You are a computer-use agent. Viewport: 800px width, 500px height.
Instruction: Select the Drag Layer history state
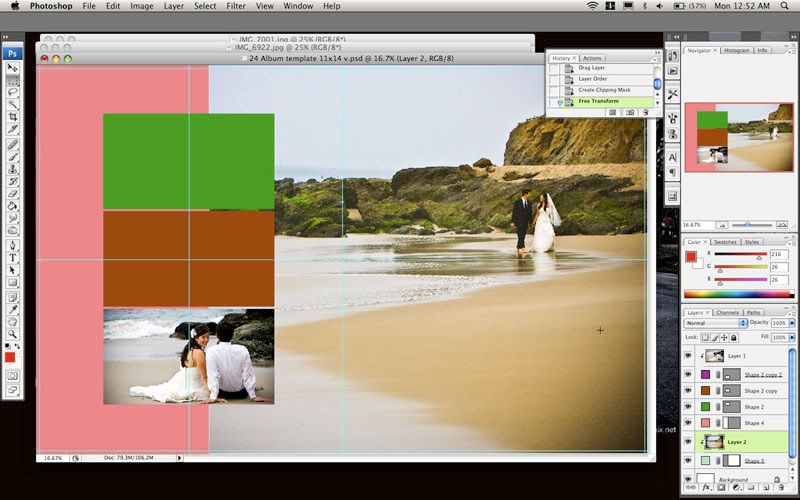(600, 68)
